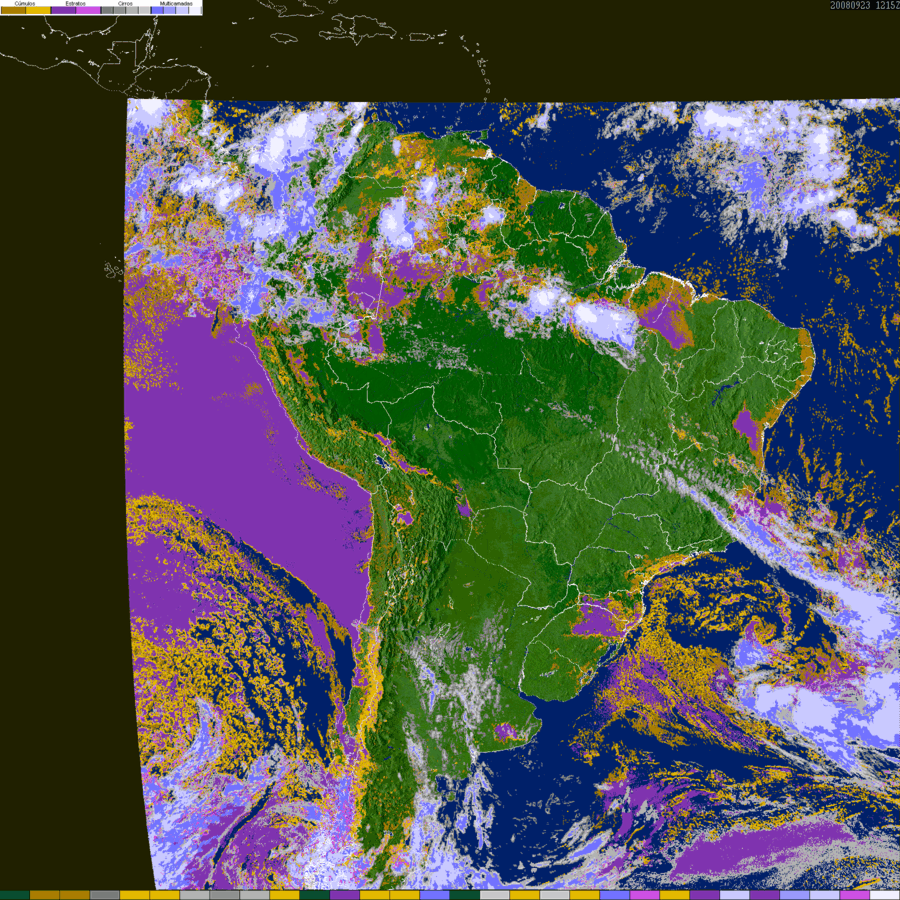Select the dark brown Cúmulos swatch
The width and height of the screenshot is (900, 900).
[13, 10]
